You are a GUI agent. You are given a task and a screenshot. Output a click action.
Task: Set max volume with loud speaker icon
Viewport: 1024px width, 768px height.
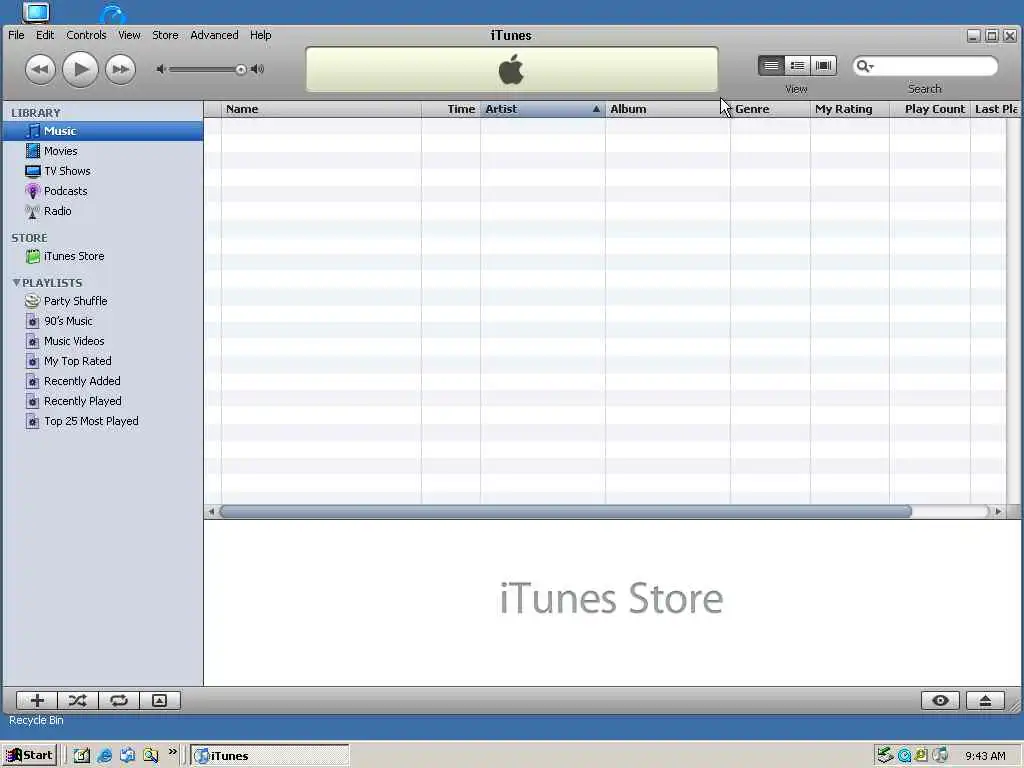coord(258,69)
